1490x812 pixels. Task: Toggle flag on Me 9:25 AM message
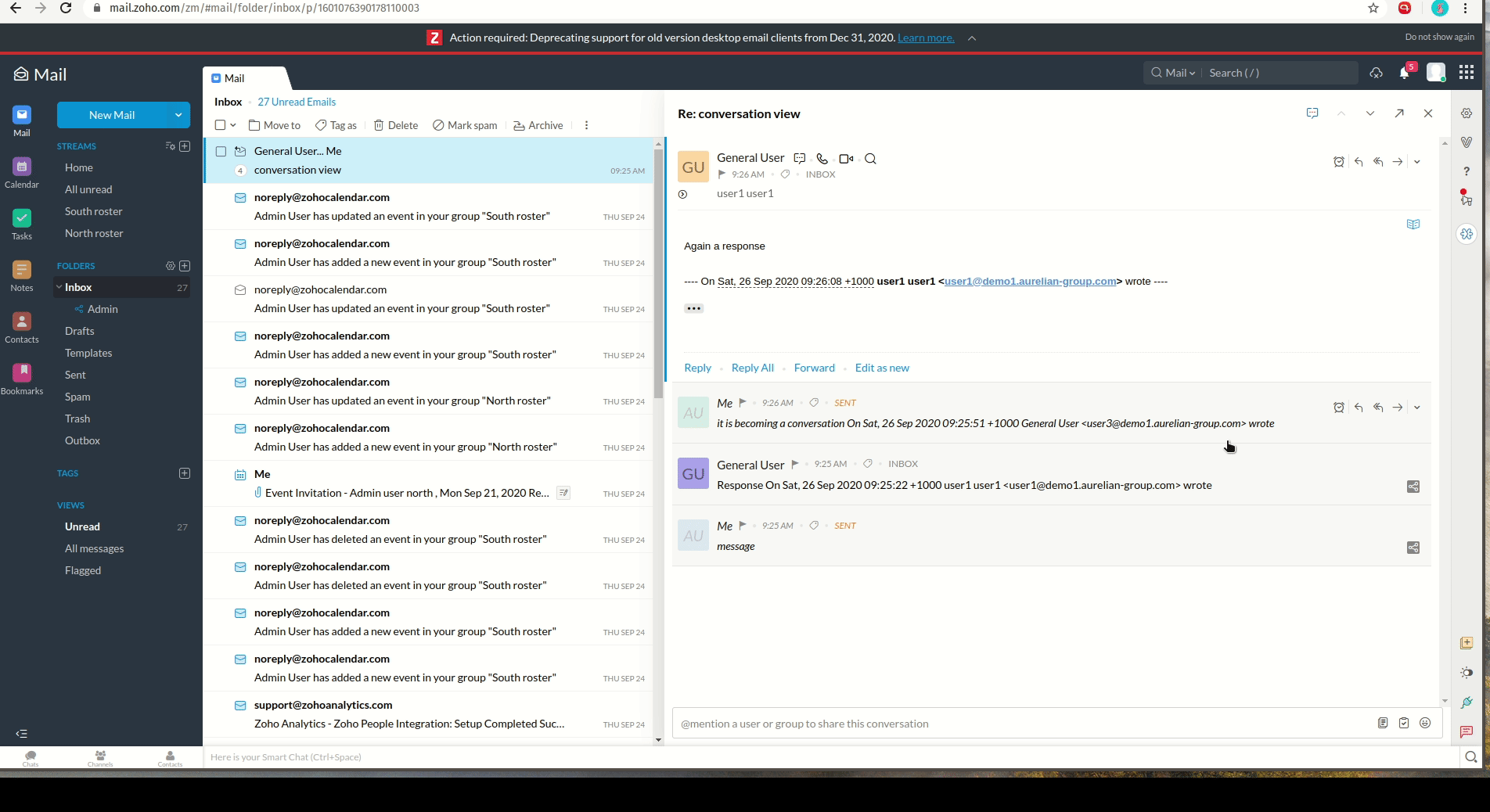pos(743,526)
